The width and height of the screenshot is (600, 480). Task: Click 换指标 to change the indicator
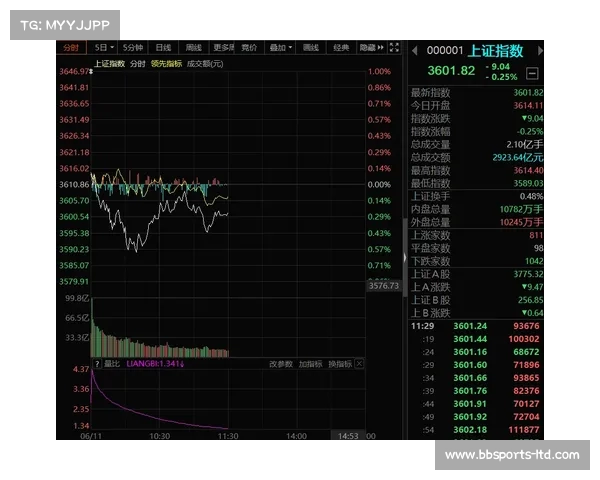340,364
